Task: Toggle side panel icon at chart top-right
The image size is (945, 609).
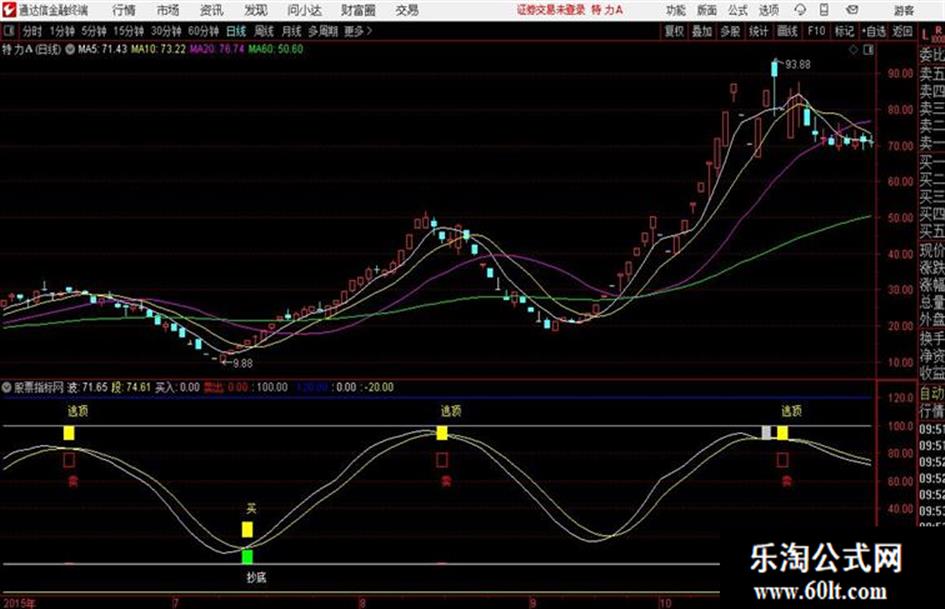Action: coord(868,50)
